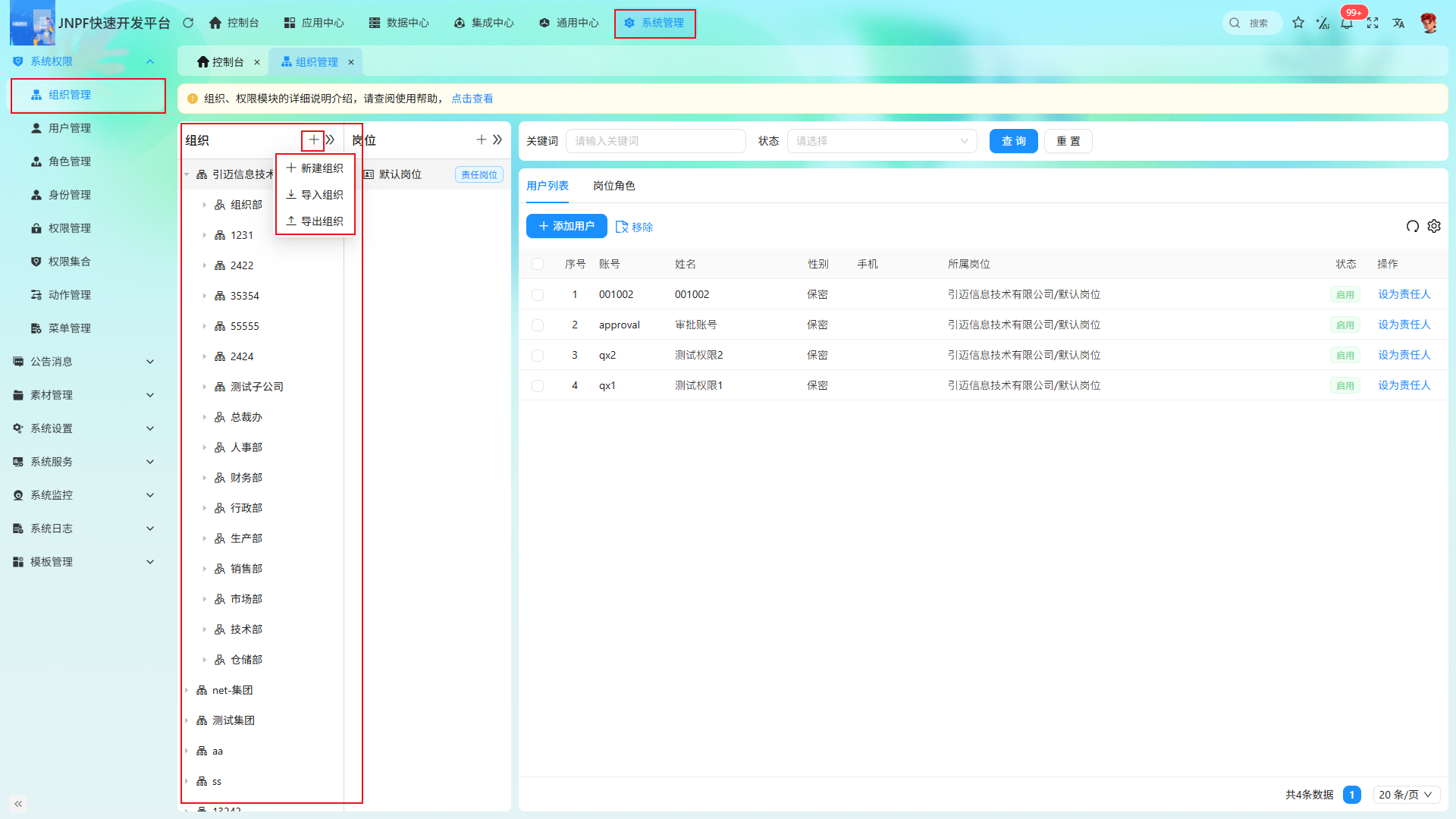Open notifications bell with 99+ badge
Screen dimensions: 1456x819
1347,23
